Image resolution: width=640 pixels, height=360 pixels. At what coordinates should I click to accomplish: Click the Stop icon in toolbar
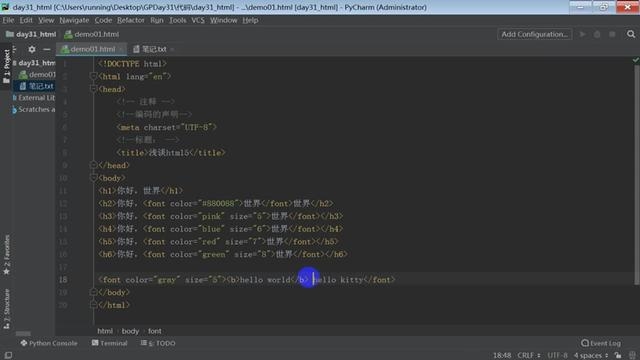[x=612, y=34]
